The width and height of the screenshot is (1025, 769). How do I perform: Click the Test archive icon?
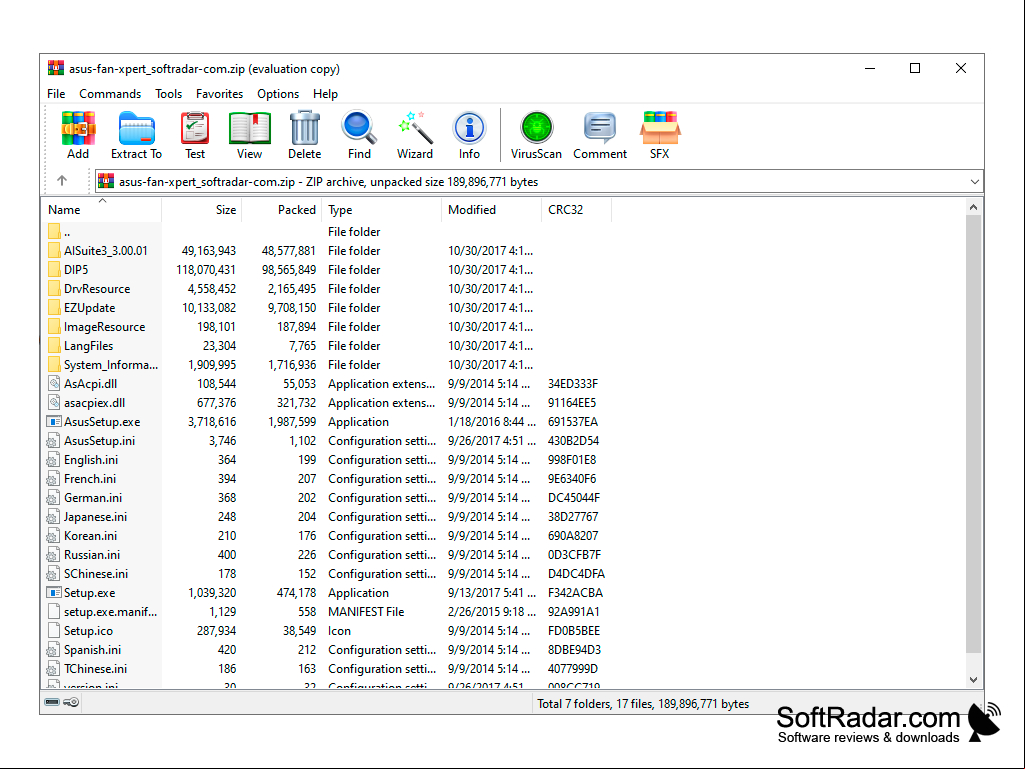[x=195, y=128]
